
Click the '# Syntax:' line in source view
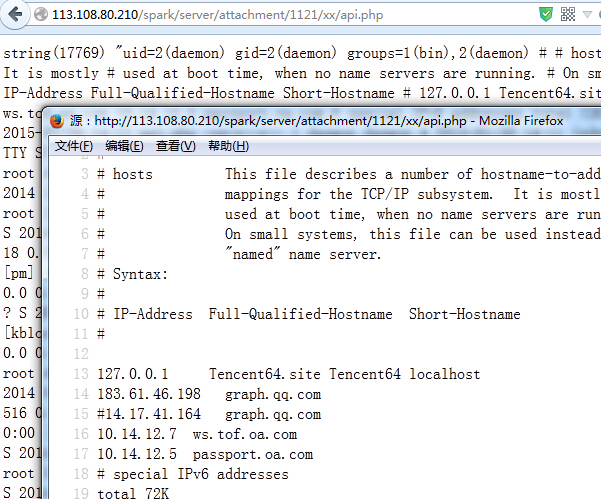tap(133, 274)
